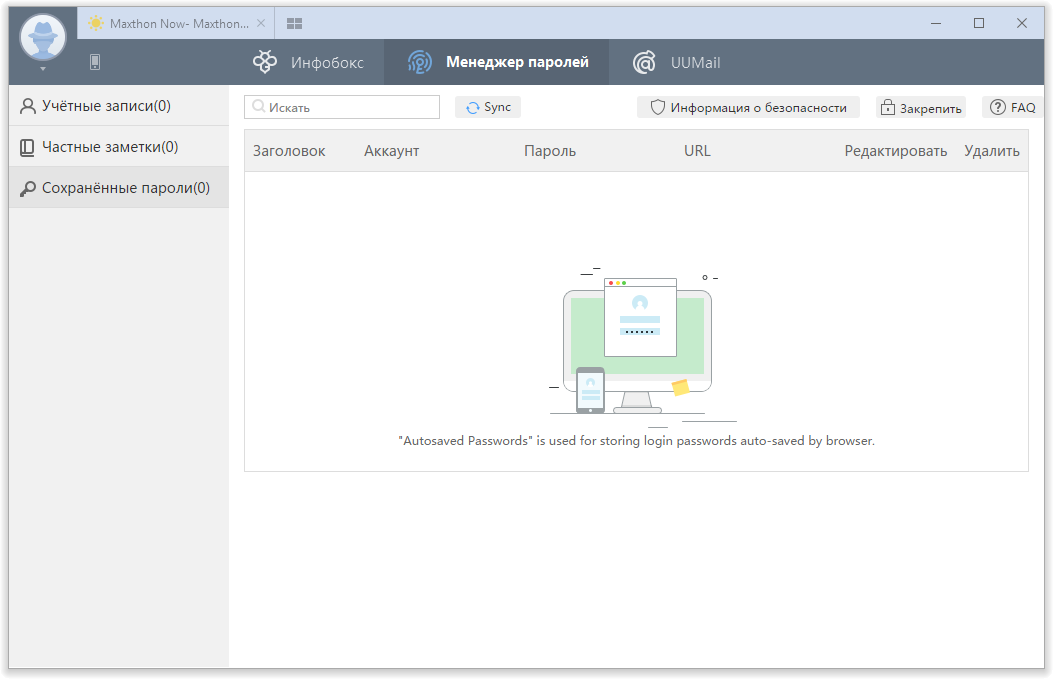Select the Maxthon Now browser tab
The image size is (1053, 679).
coord(177,24)
